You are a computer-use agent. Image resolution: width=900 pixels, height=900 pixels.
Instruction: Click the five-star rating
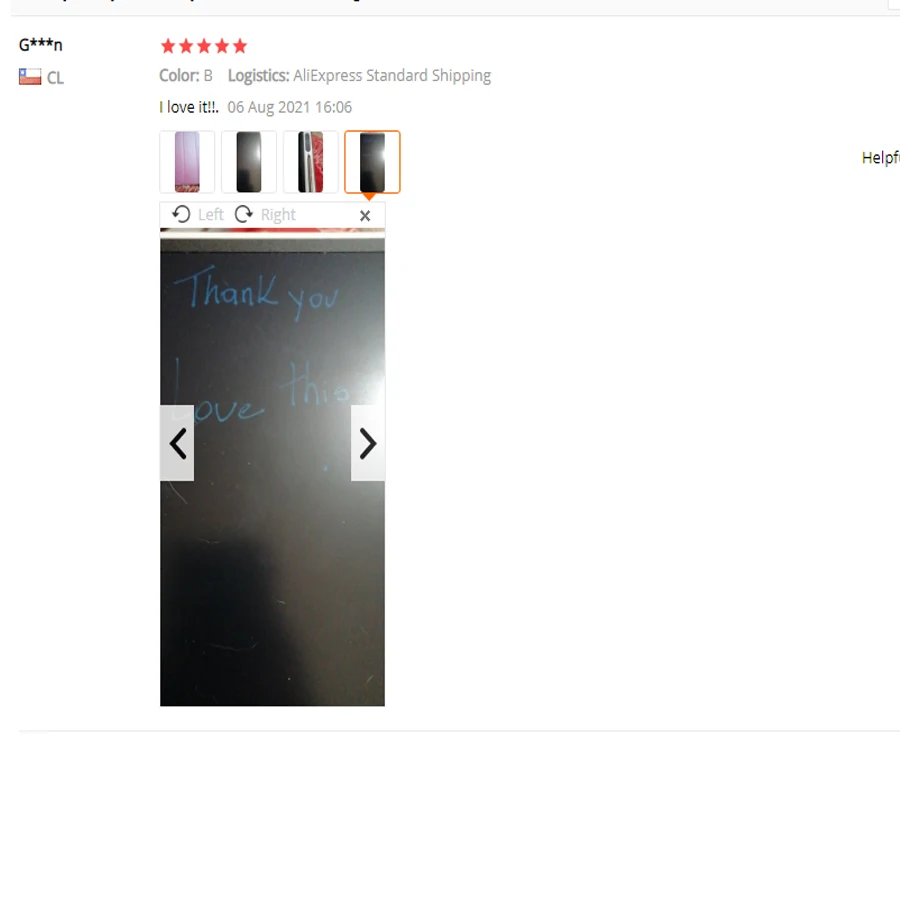tap(204, 46)
